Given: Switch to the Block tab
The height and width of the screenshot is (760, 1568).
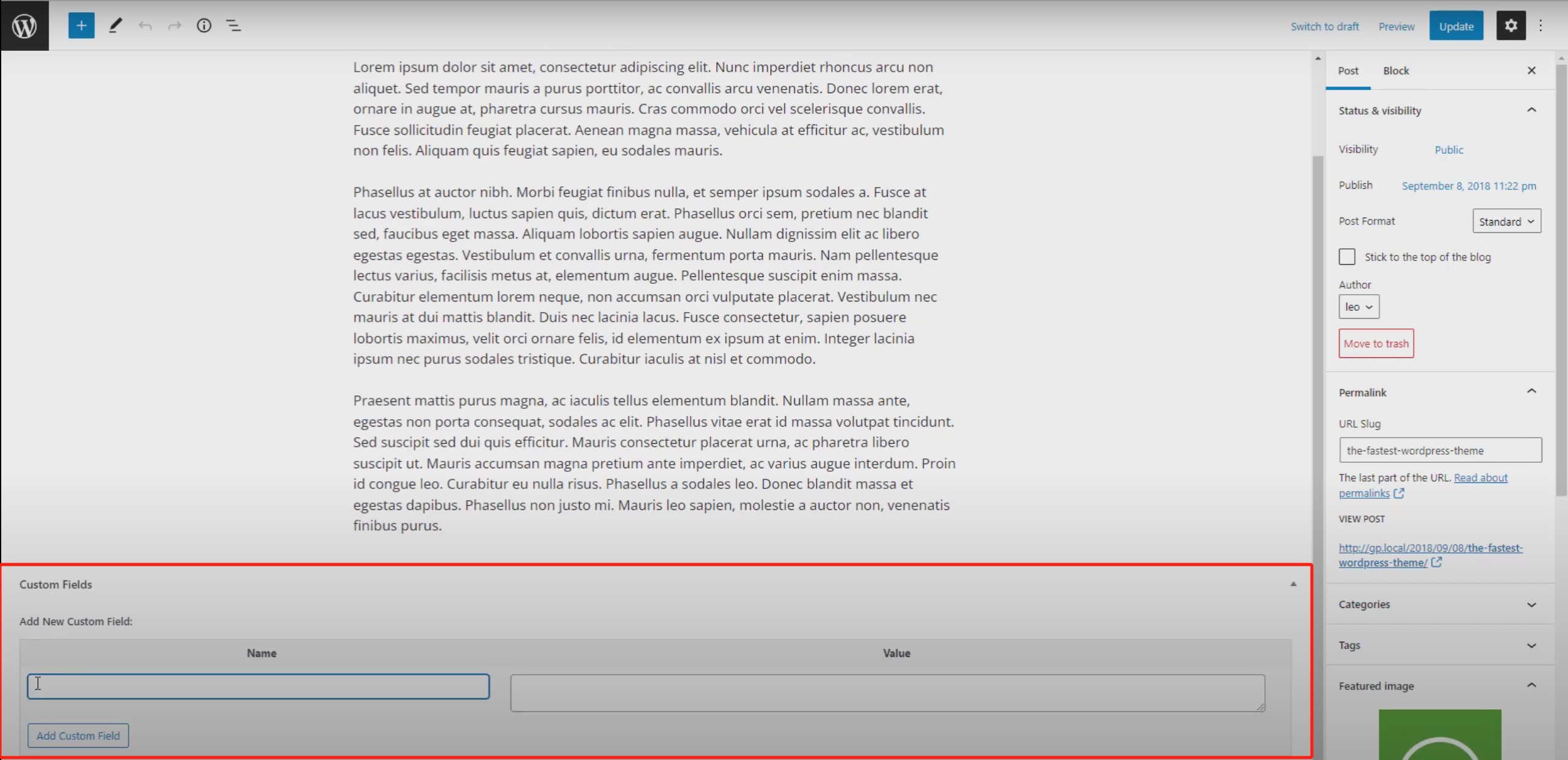Looking at the screenshot, I should click(1396, 70).
